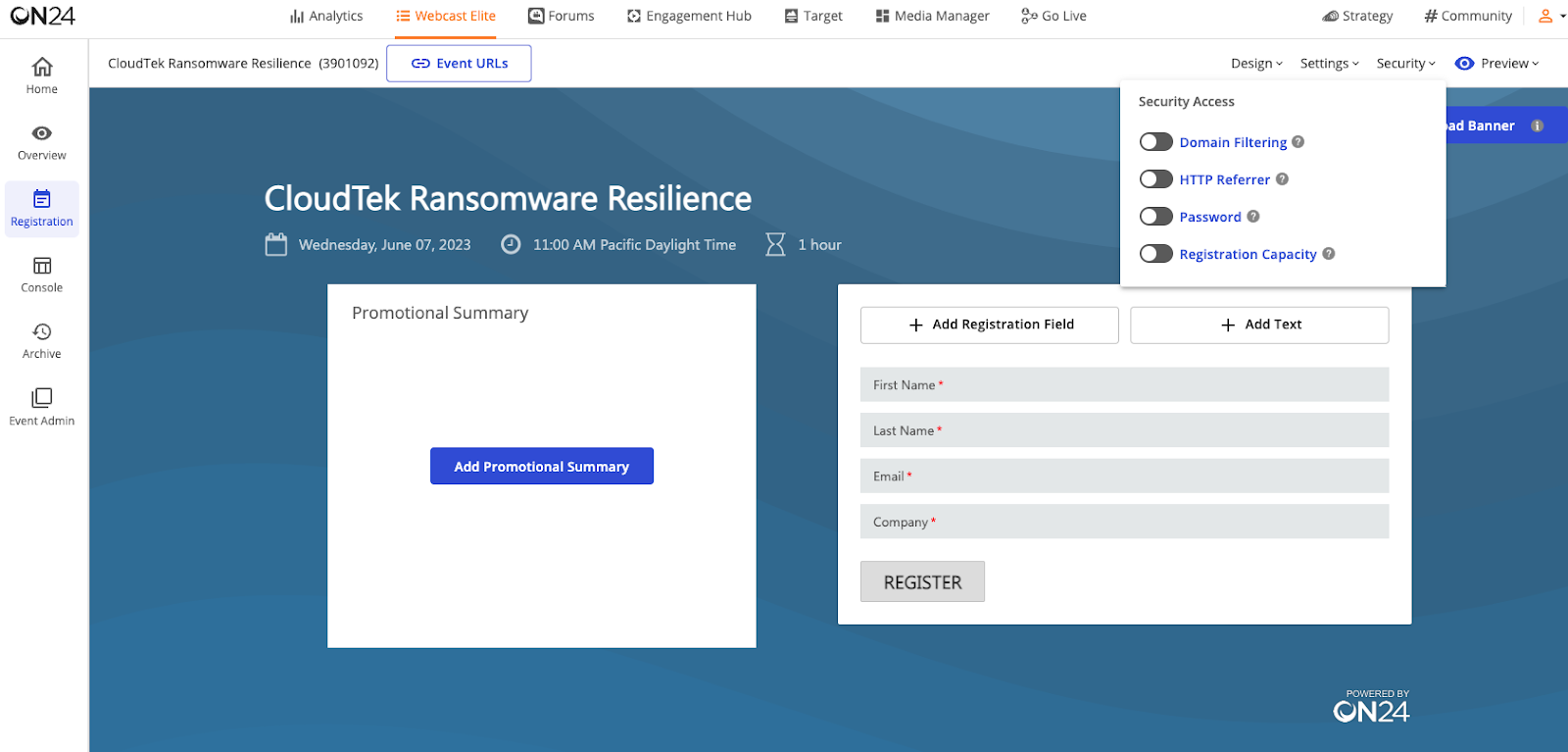Open the HTTP Referrer link
Screen dimensions: 1568x752
click(1224, 179)
